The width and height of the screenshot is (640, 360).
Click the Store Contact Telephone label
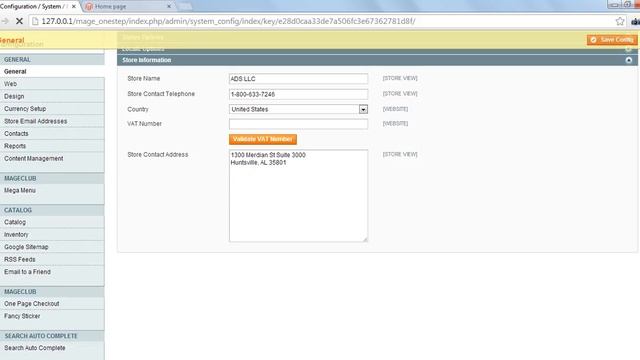click(x=161, y=94)
